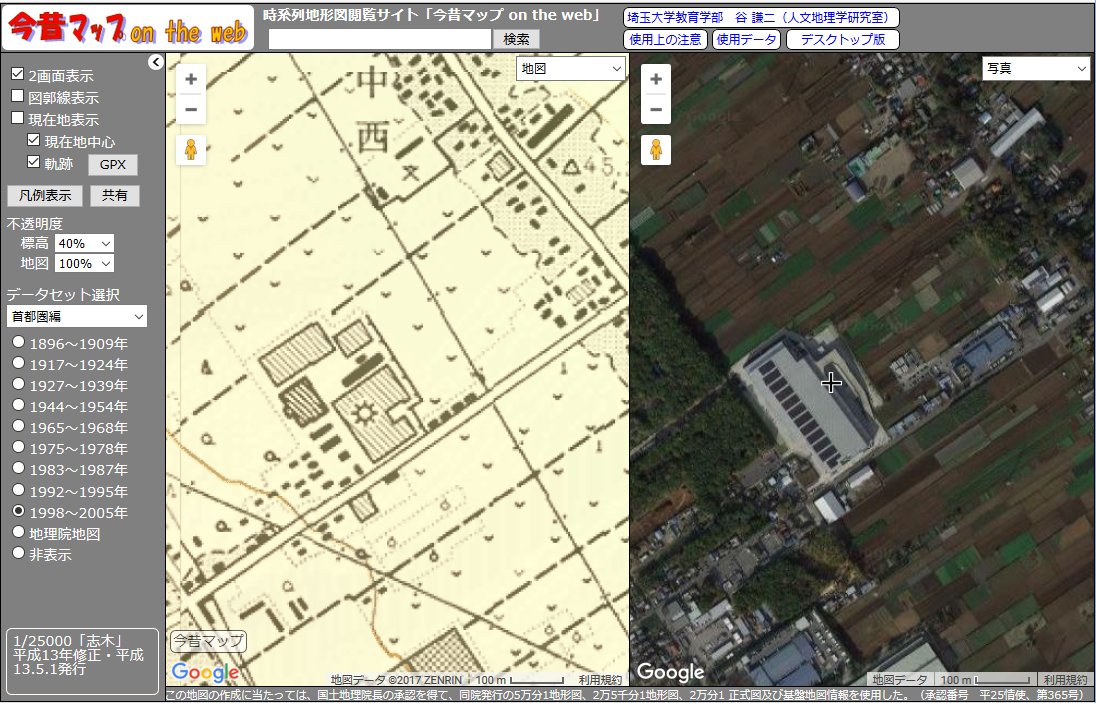The height and width of the screenshot is (703, 1096).
Task: Select the 1917～1924年 period radio button
Action: 18,363
